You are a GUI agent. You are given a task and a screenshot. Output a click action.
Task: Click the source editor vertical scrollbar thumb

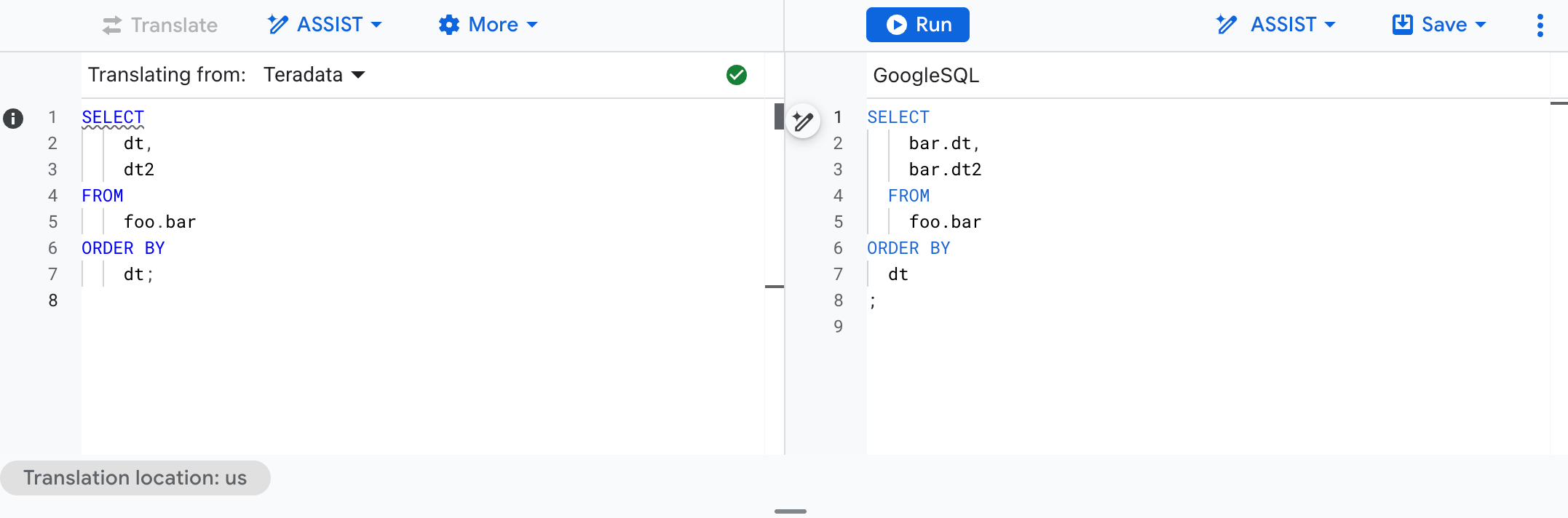pyautogui.click(x=778, y=116)
